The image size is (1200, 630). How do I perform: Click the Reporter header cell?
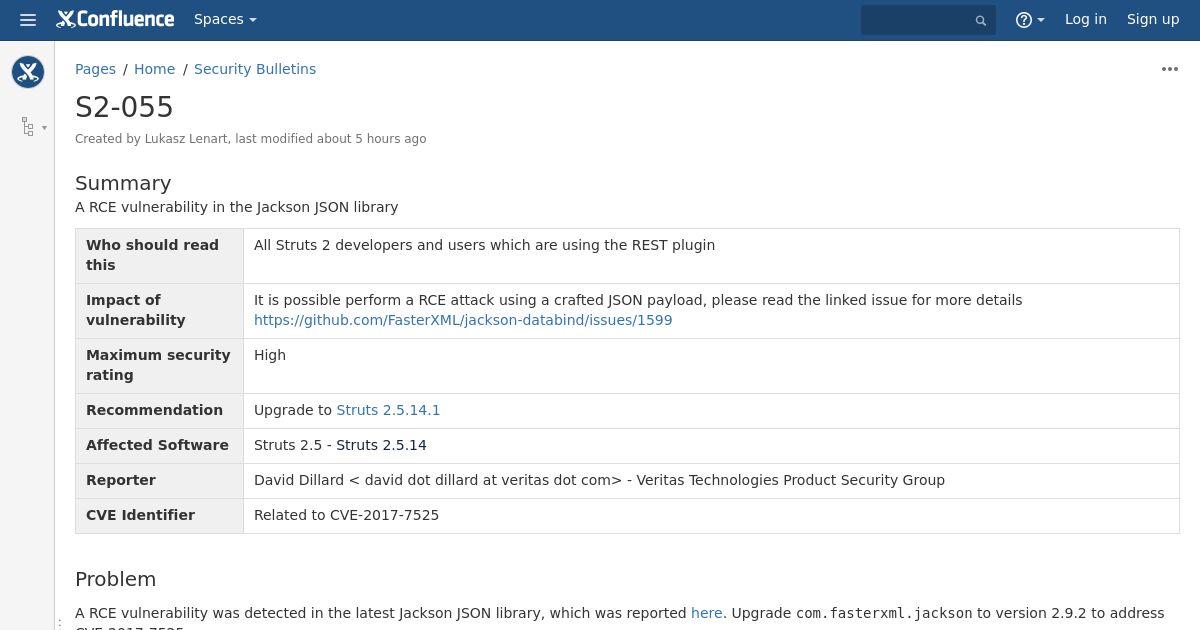pos(160,481)
